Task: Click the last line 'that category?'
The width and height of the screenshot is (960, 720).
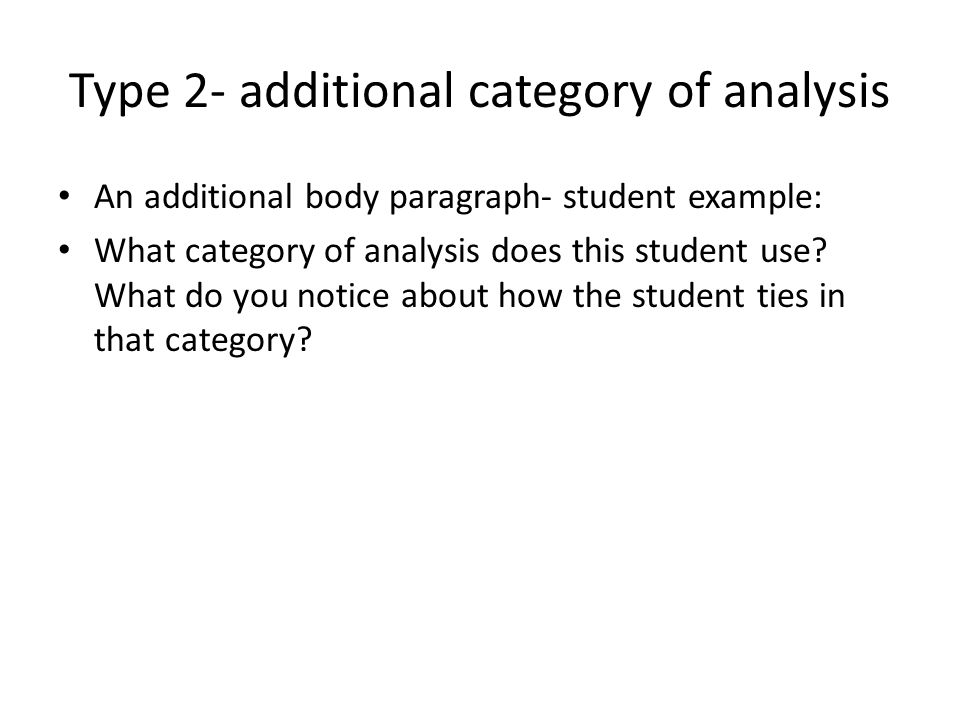Action: pyautogui.click(x=203, y=340)
